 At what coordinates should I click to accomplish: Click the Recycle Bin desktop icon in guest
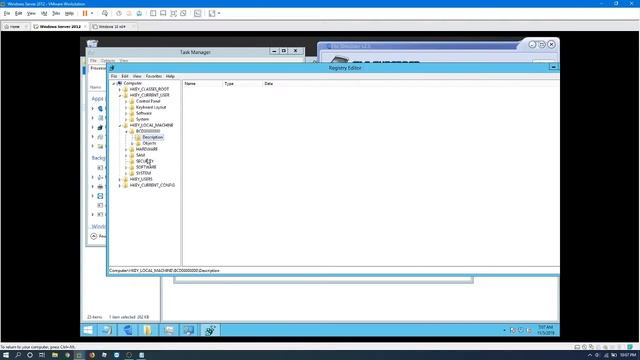click(x=92, y=43)
